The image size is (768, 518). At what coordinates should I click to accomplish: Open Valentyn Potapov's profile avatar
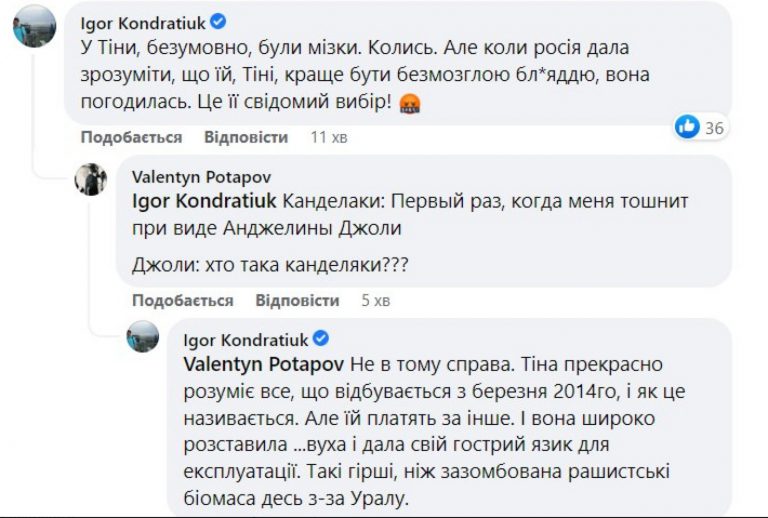pos(91,179)
